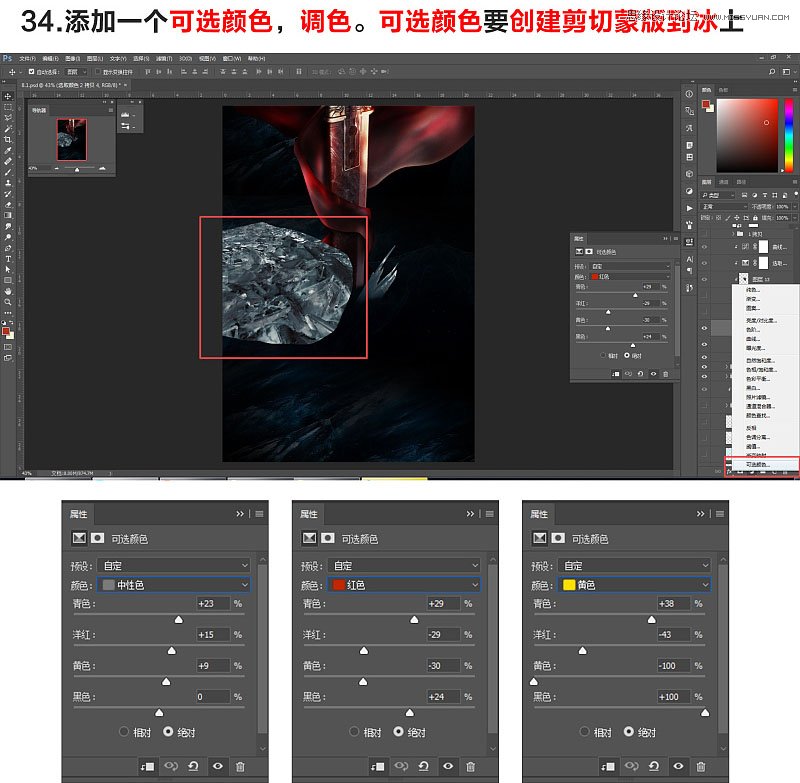This screenshot has width=800, height=783.
Task: Click the mask icon in 黄色 panel header
Action: pyautogui.click(x=558, y=538)
